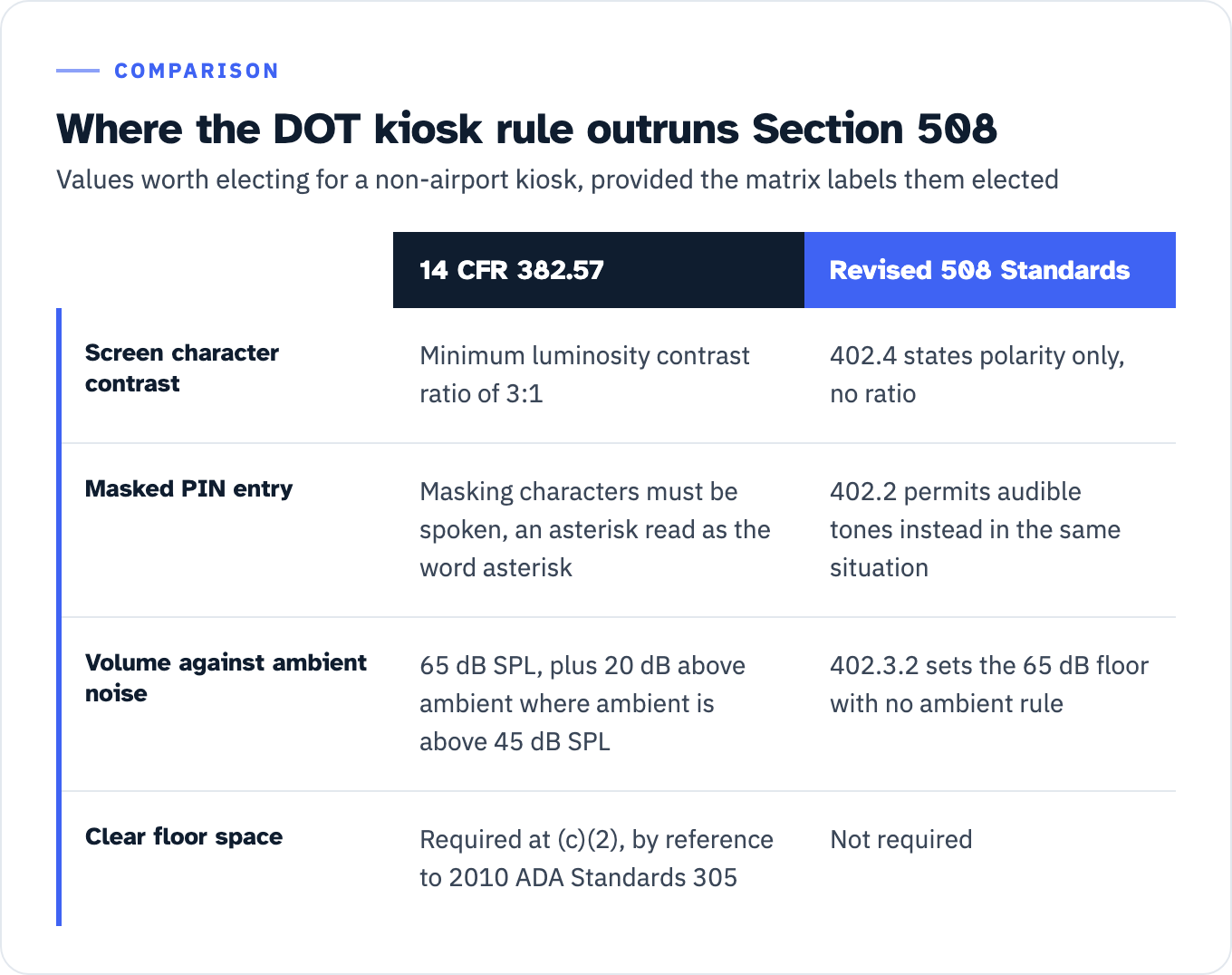Select the 402.3.2 sets the 65 dB floor cell
1232x975 pixels.
click(x=989, y=684)
